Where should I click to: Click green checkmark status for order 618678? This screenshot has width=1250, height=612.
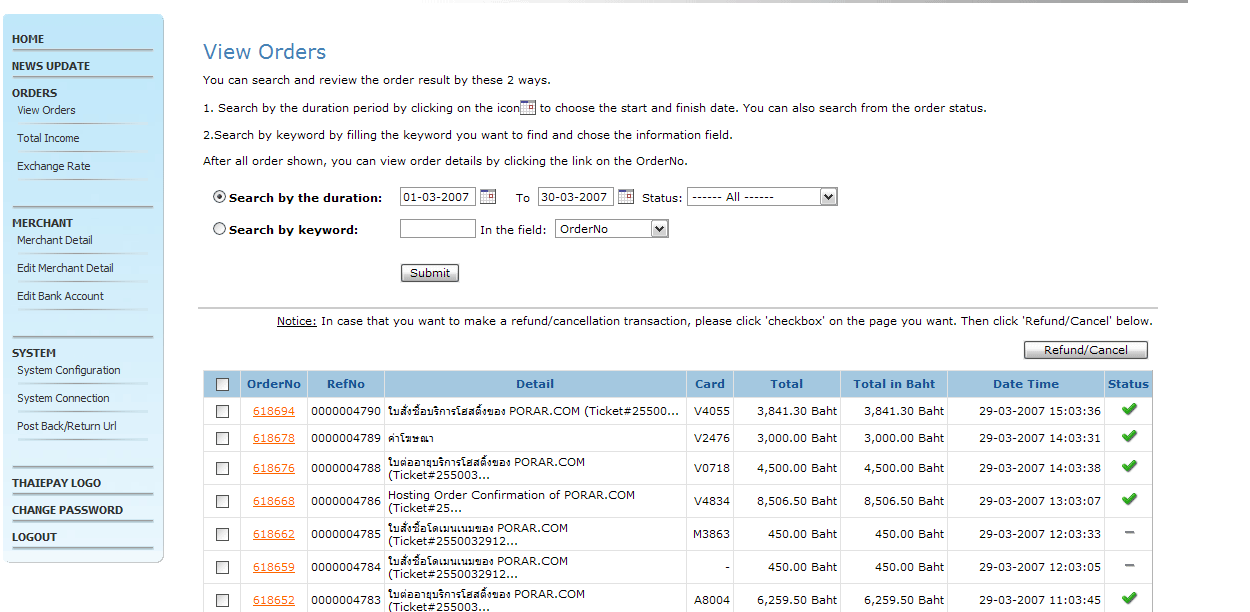pos(1129,436)
